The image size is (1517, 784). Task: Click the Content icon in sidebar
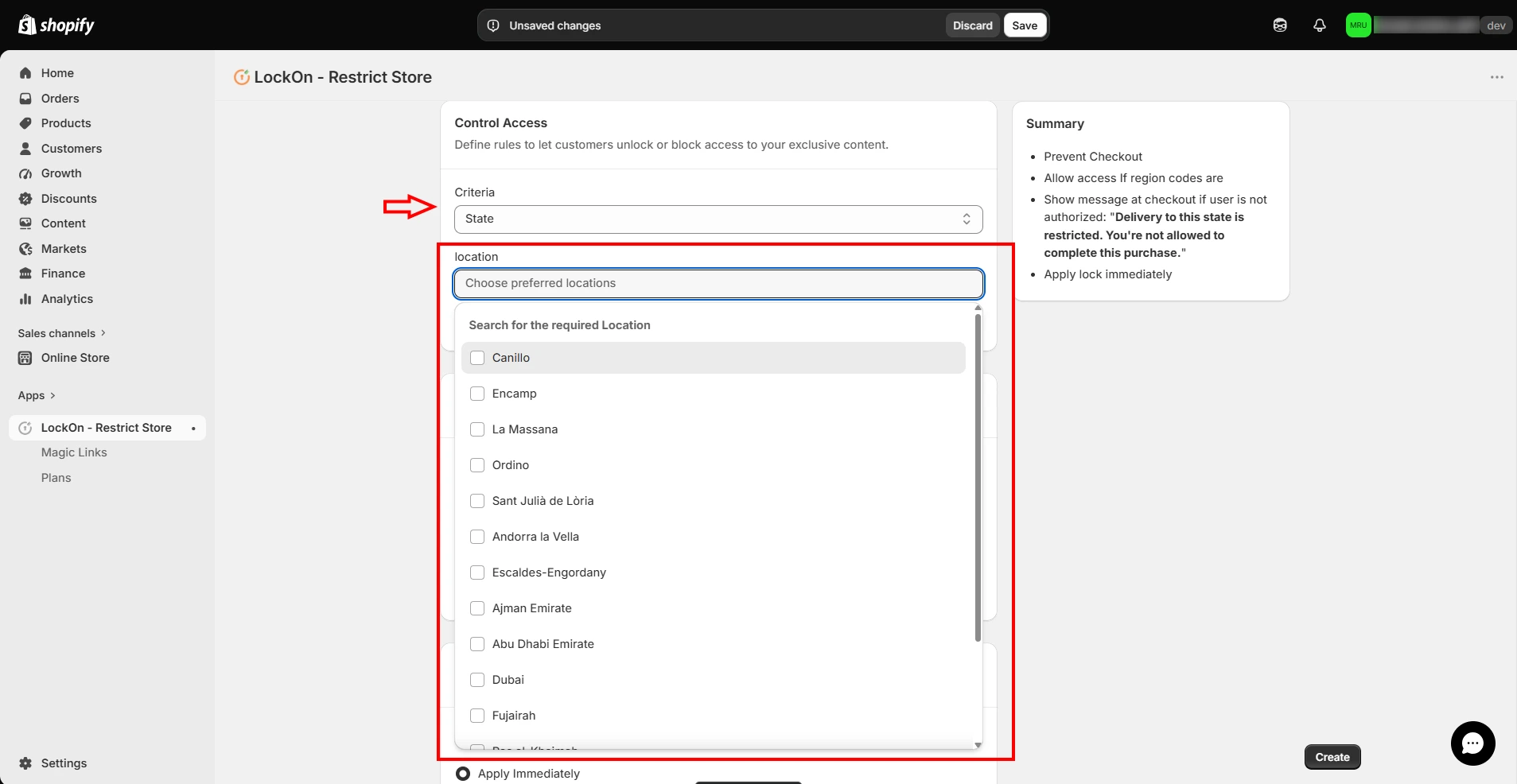point(25,223)
